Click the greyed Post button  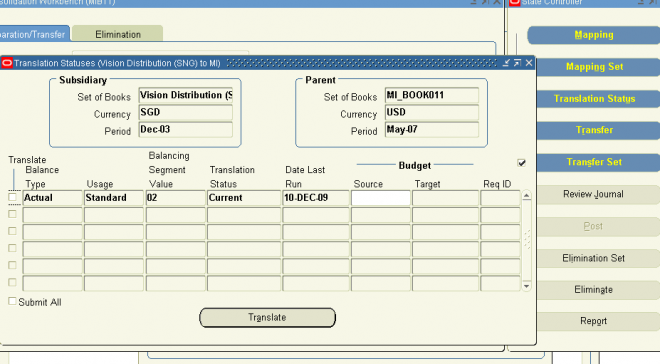[598, 226]
